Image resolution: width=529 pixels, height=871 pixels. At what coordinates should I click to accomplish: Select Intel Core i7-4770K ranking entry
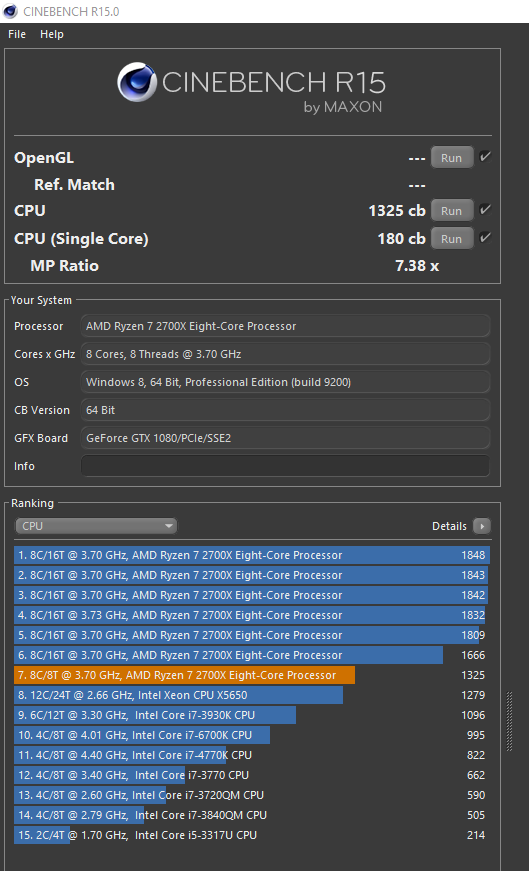(252, 755)
